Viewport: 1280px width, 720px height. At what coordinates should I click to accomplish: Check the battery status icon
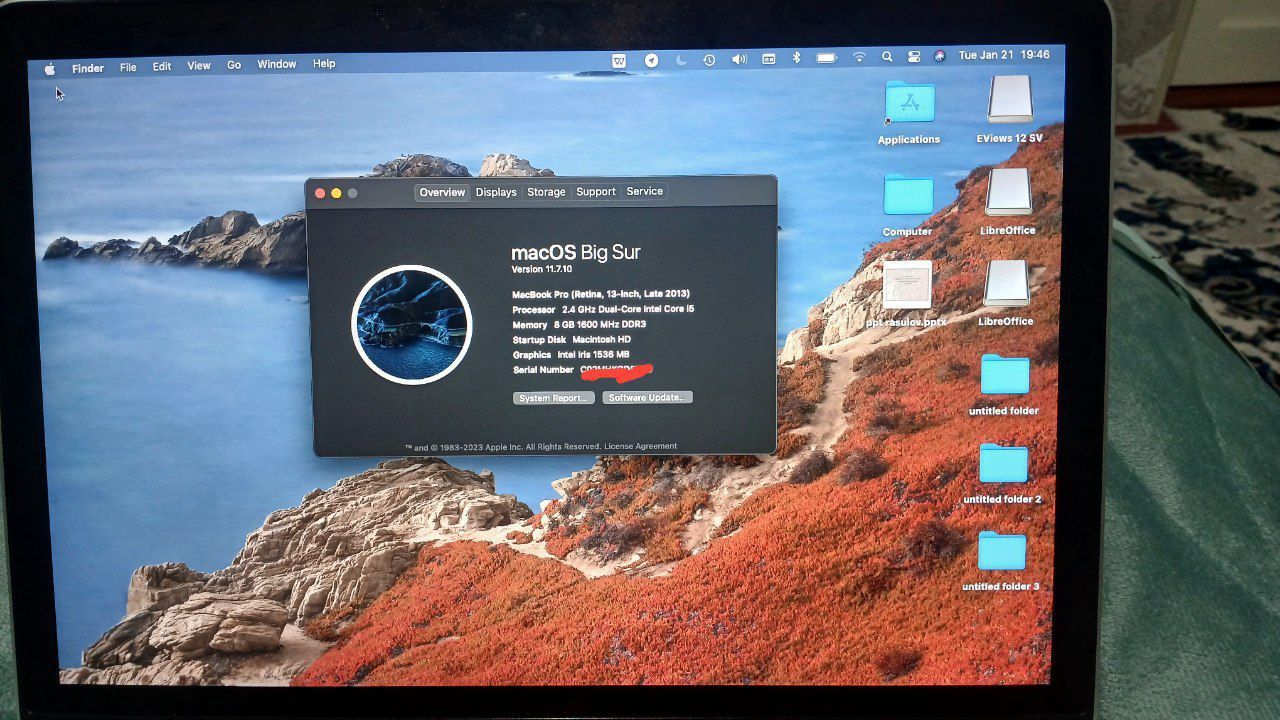[827, 58]
